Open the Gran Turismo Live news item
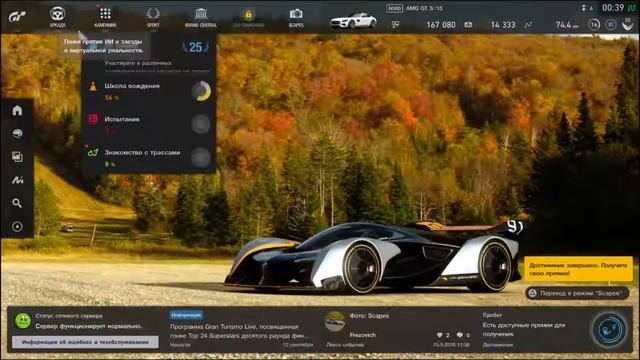Image resolution: width=640 pixels, height=360 pixels. 239,331
